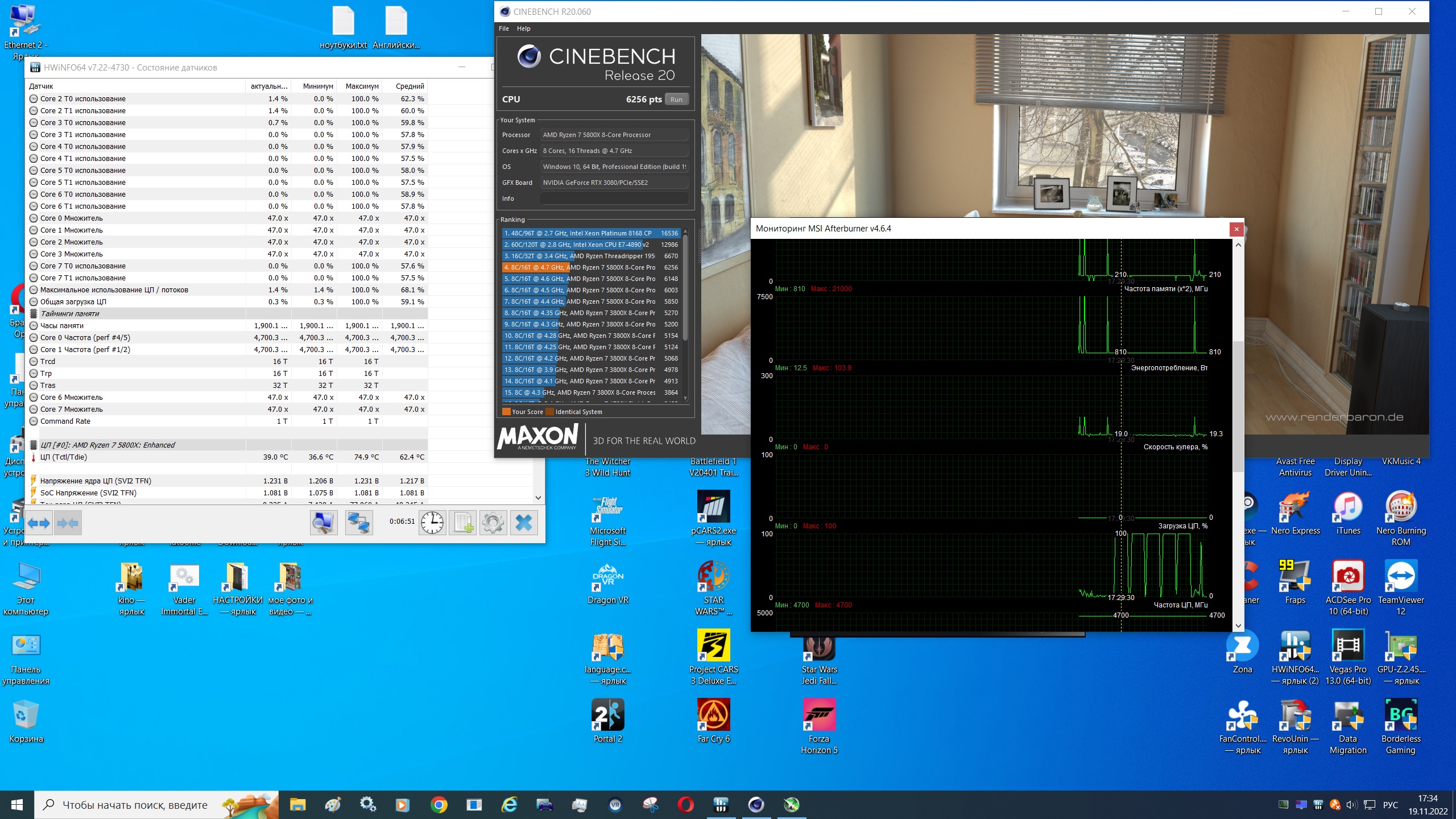Click HWiNFO expand columns arrows button
Screen dimensions: 1456x819
tap(39, 523)
